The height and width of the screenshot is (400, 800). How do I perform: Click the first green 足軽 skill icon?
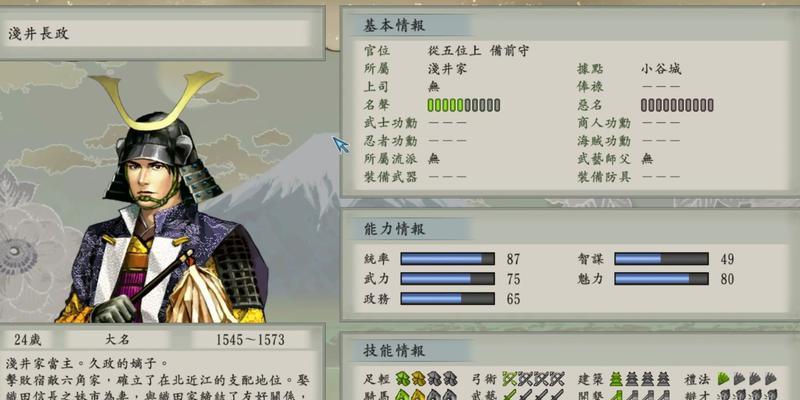[403, 379]
